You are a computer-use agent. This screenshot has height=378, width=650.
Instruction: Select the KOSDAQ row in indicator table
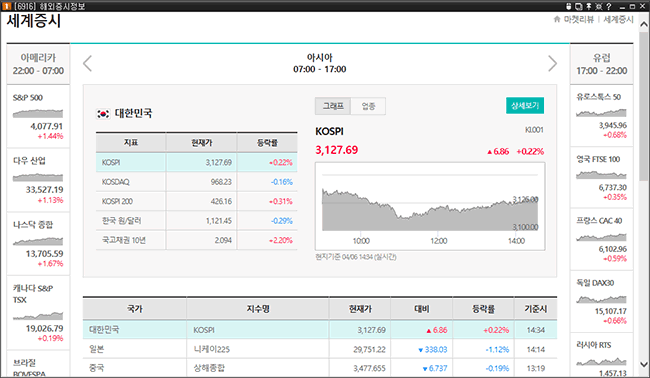(196, 182)
